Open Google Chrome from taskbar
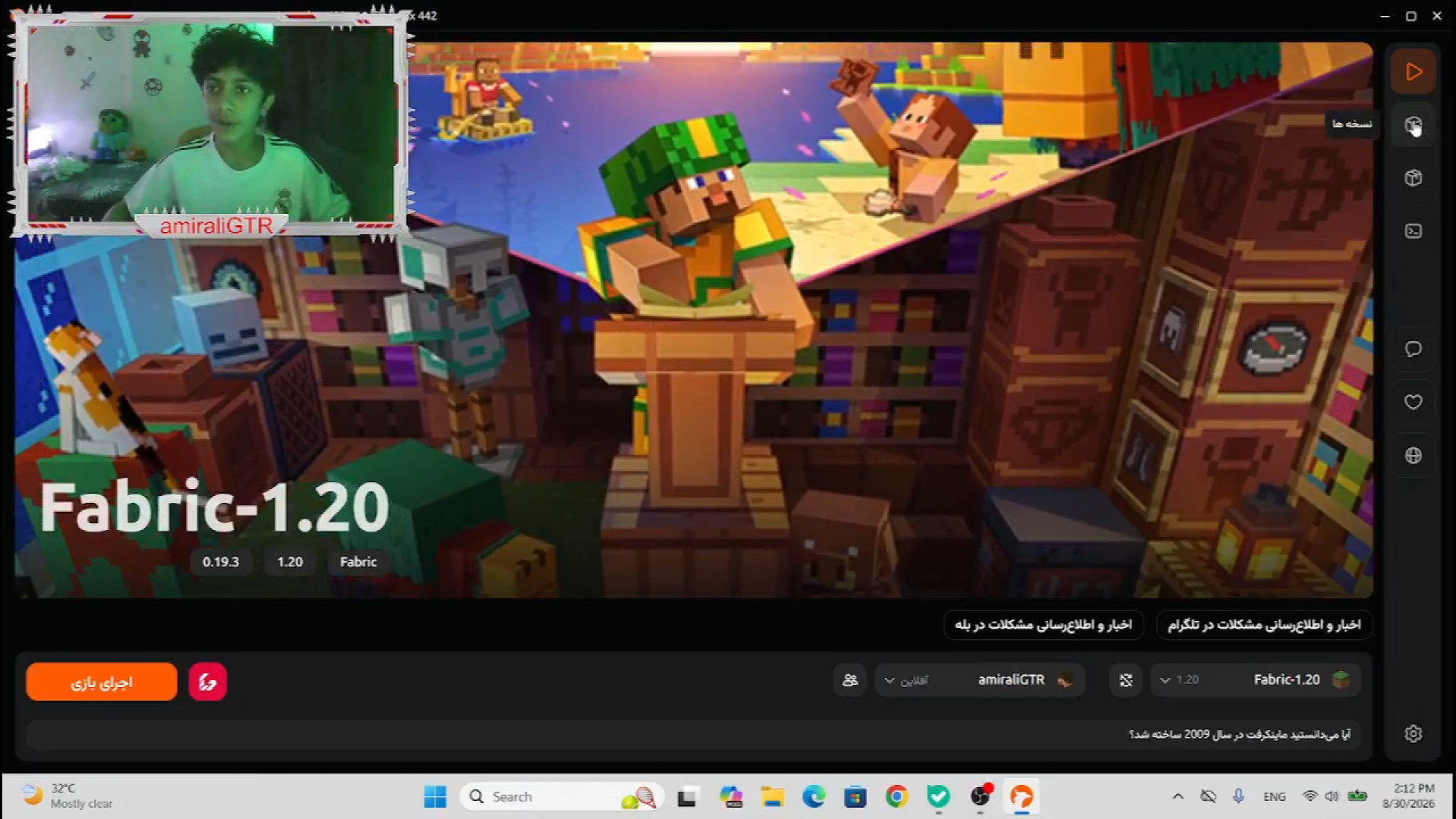This screenshot has height=819, width=1456. coord(897,796)
